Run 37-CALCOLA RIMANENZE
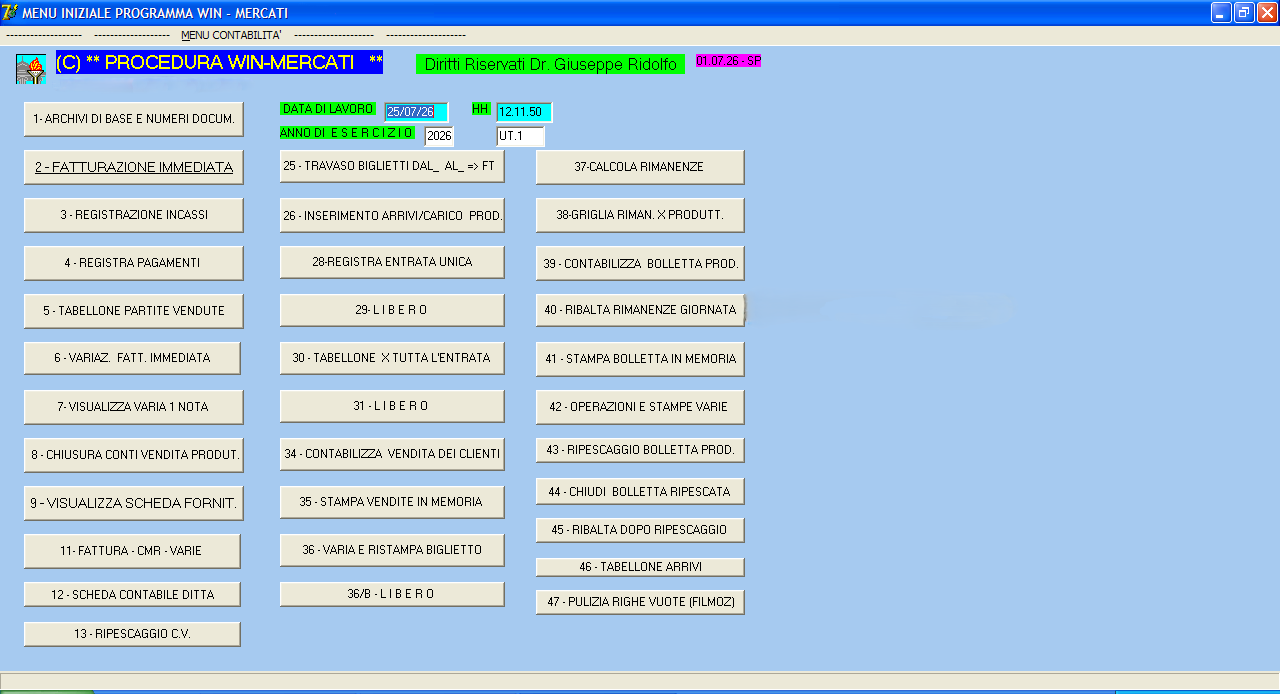Screen dimensions: 1280x694 pyautogui.click(x=640, y=167)
